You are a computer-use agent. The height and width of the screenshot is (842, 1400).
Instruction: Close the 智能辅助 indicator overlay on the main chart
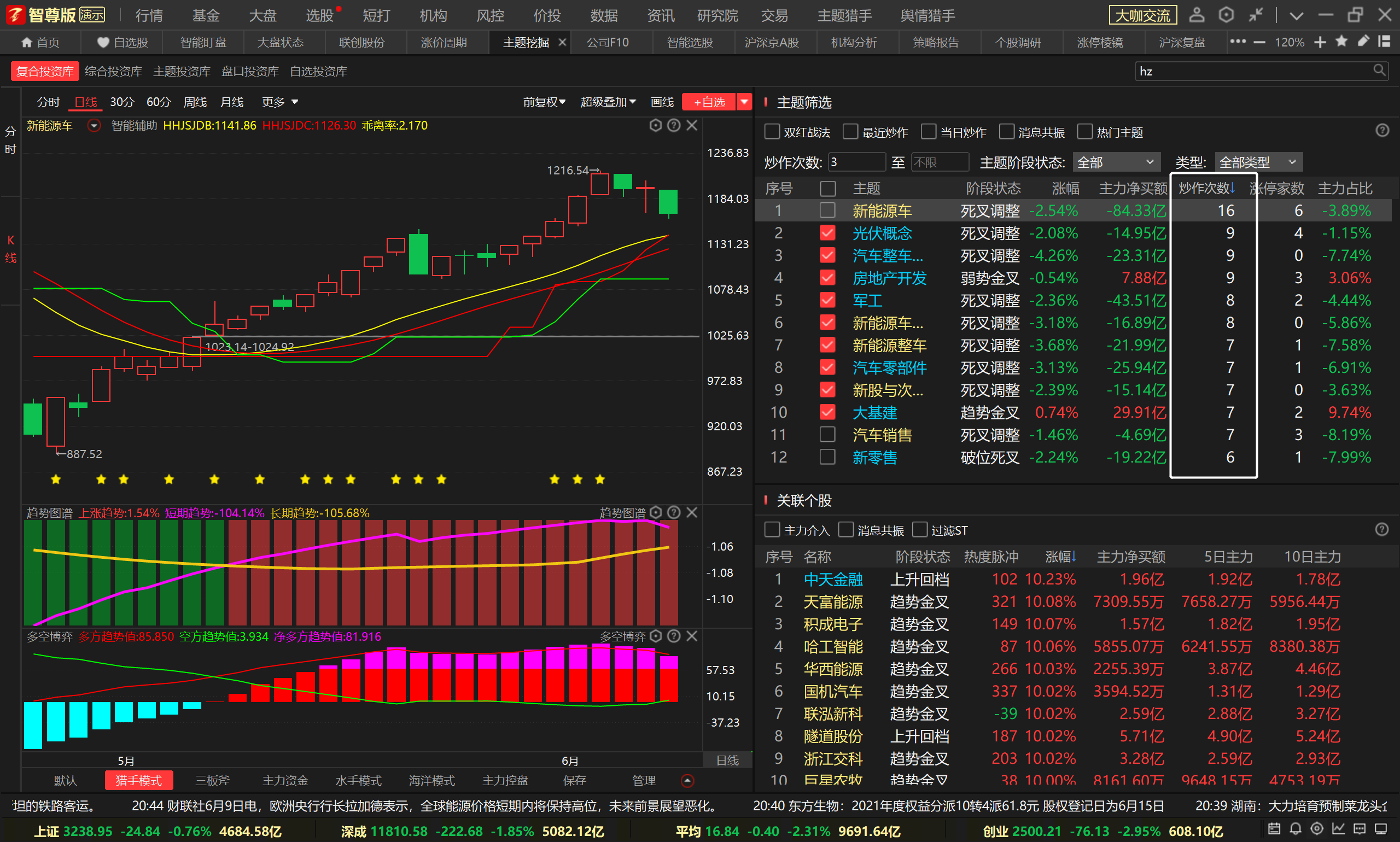pos(692,125)
